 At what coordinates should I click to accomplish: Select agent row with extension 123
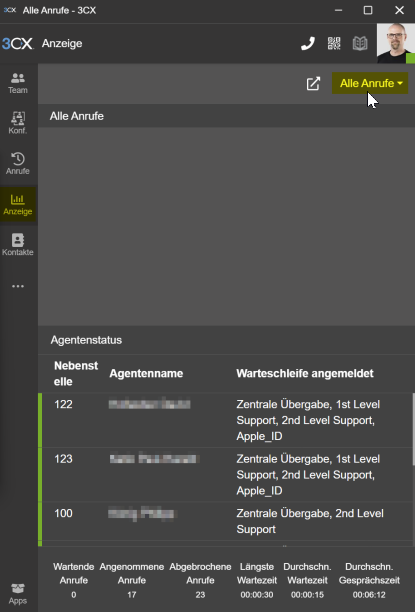pos(226,475)
